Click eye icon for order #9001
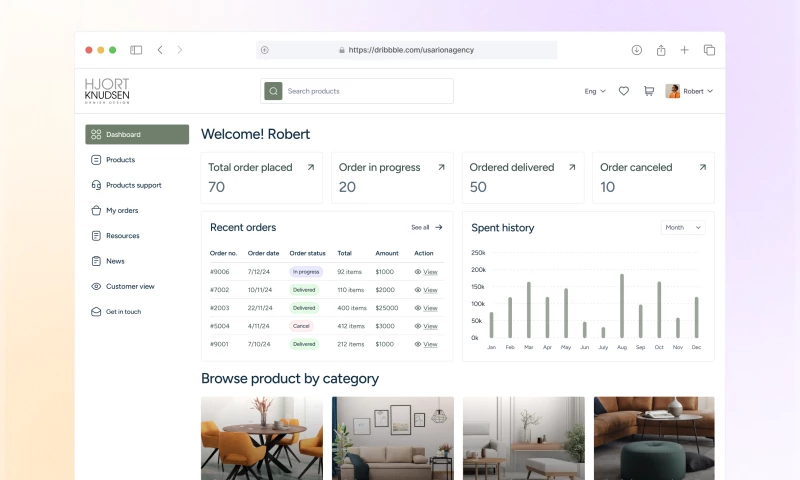This screenshot has height=480, width=800. pos(418,344)
